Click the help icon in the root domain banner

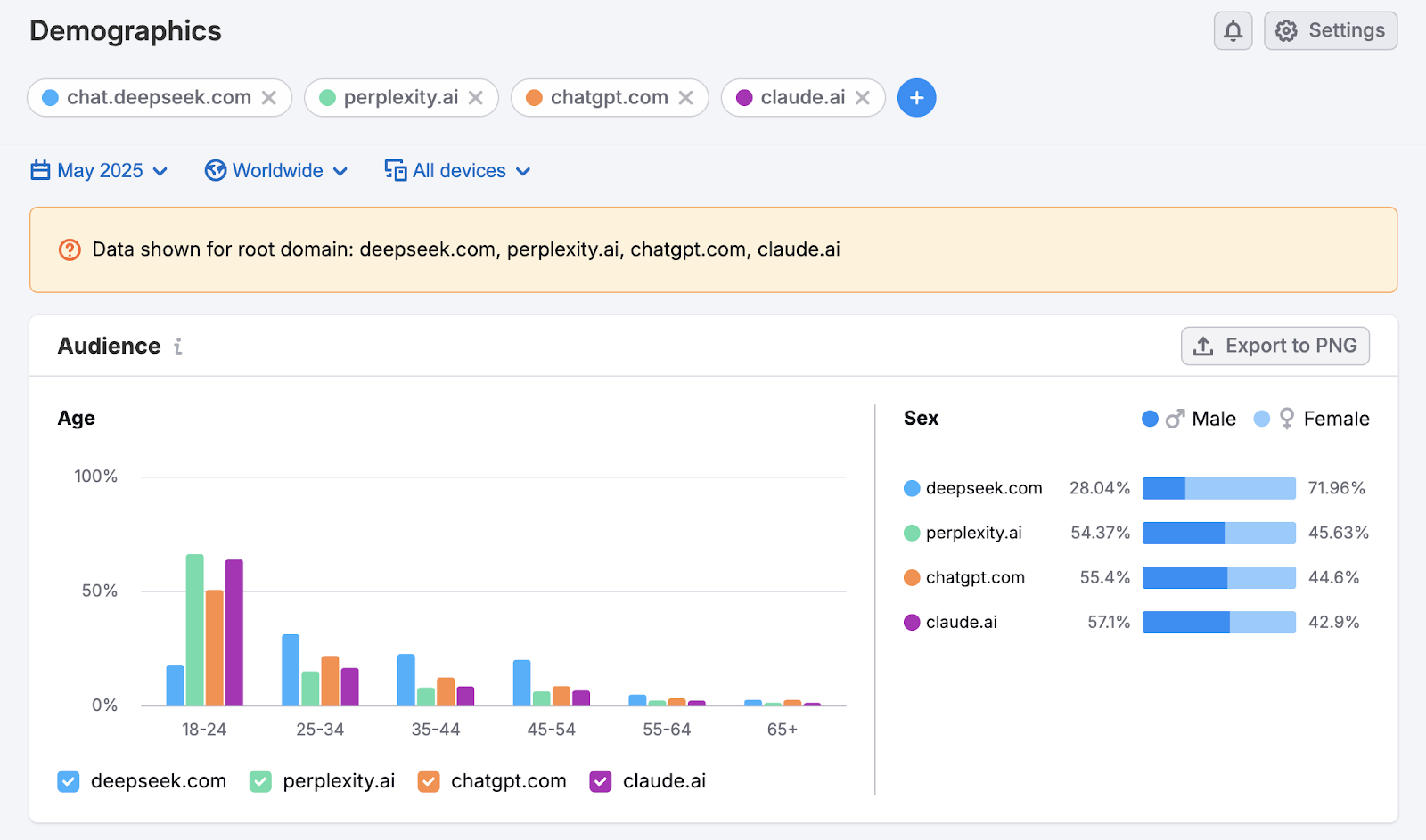pos(68,250)
